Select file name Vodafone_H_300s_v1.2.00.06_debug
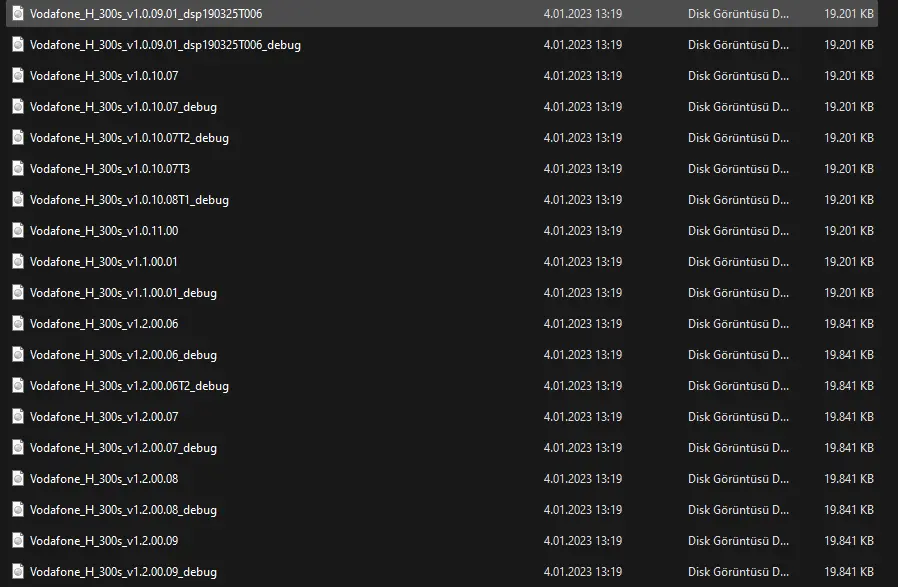This screenshot has height=587, width=898. tap(123, 354)
